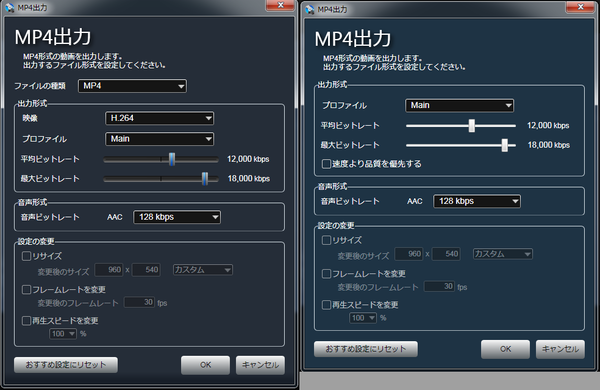Enable 再生スピードを変更 checkbox in left window
600x390 pixels.
pos(26,320)
